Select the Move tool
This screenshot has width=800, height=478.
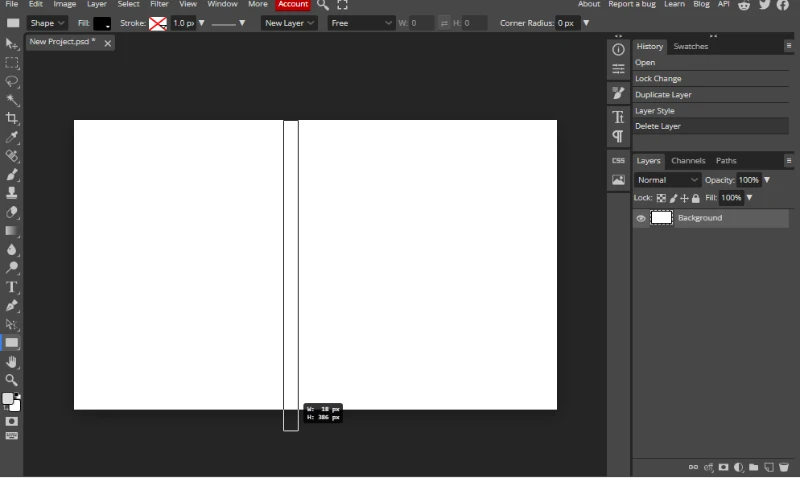[x=11, y=44]
